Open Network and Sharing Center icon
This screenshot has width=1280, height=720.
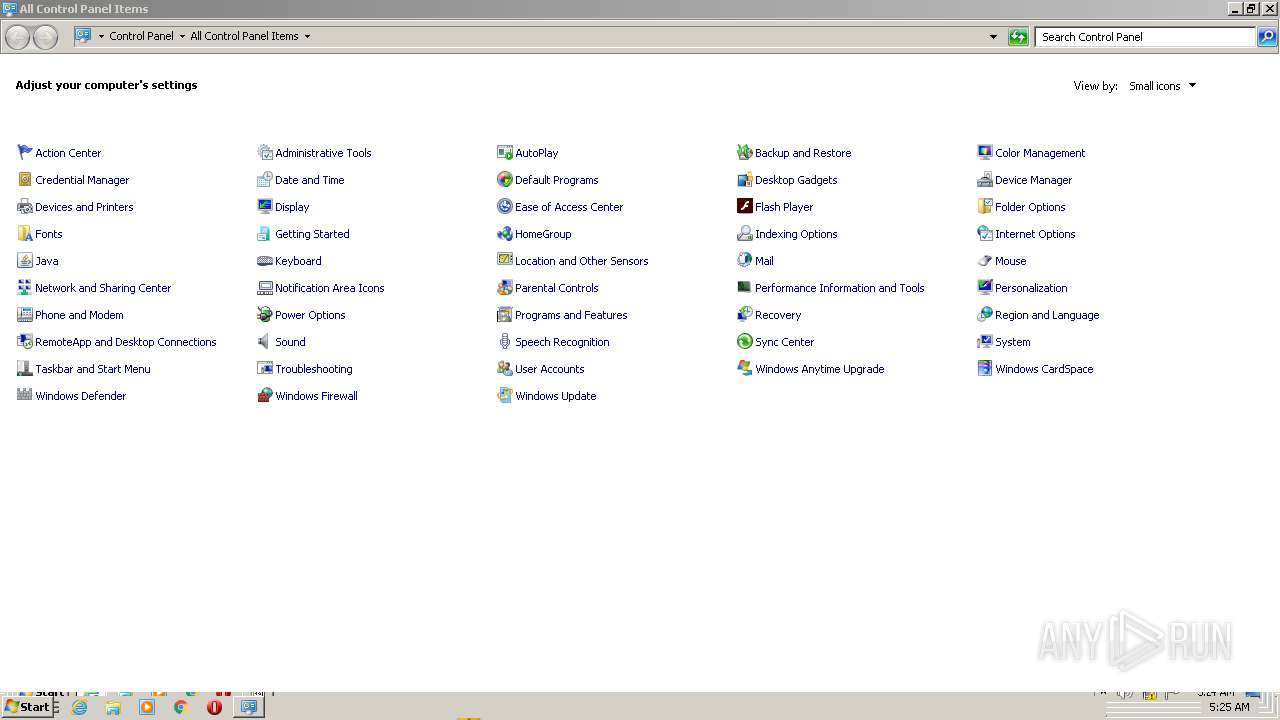(25, 288)
